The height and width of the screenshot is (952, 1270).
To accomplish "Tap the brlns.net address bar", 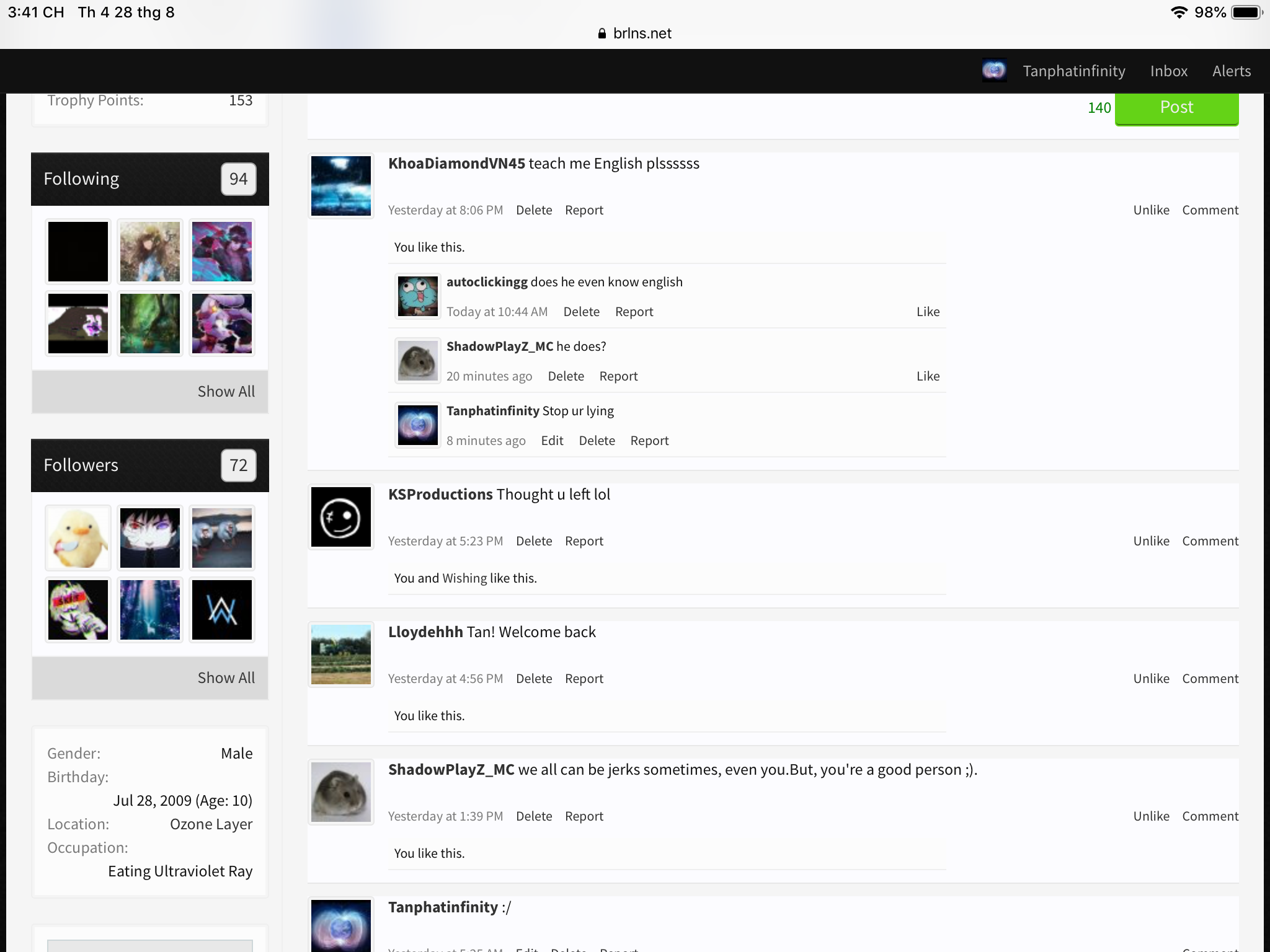I will tap(635, 33).
